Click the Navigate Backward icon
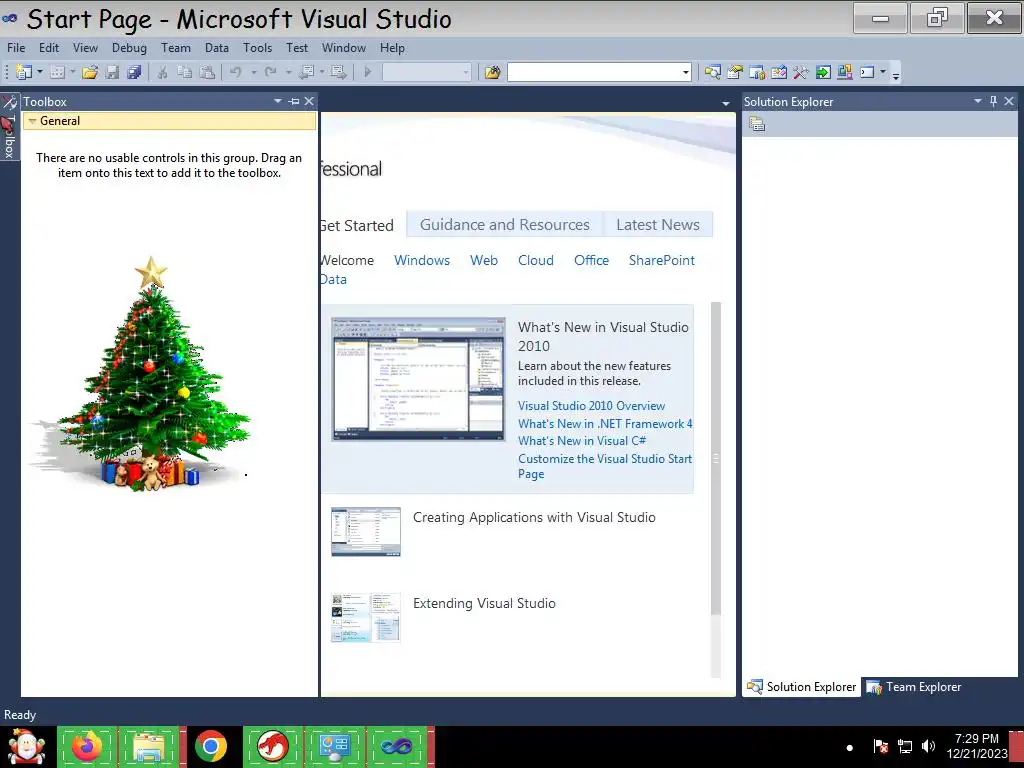Viewport: 1024px width, 768px height. 306,72
